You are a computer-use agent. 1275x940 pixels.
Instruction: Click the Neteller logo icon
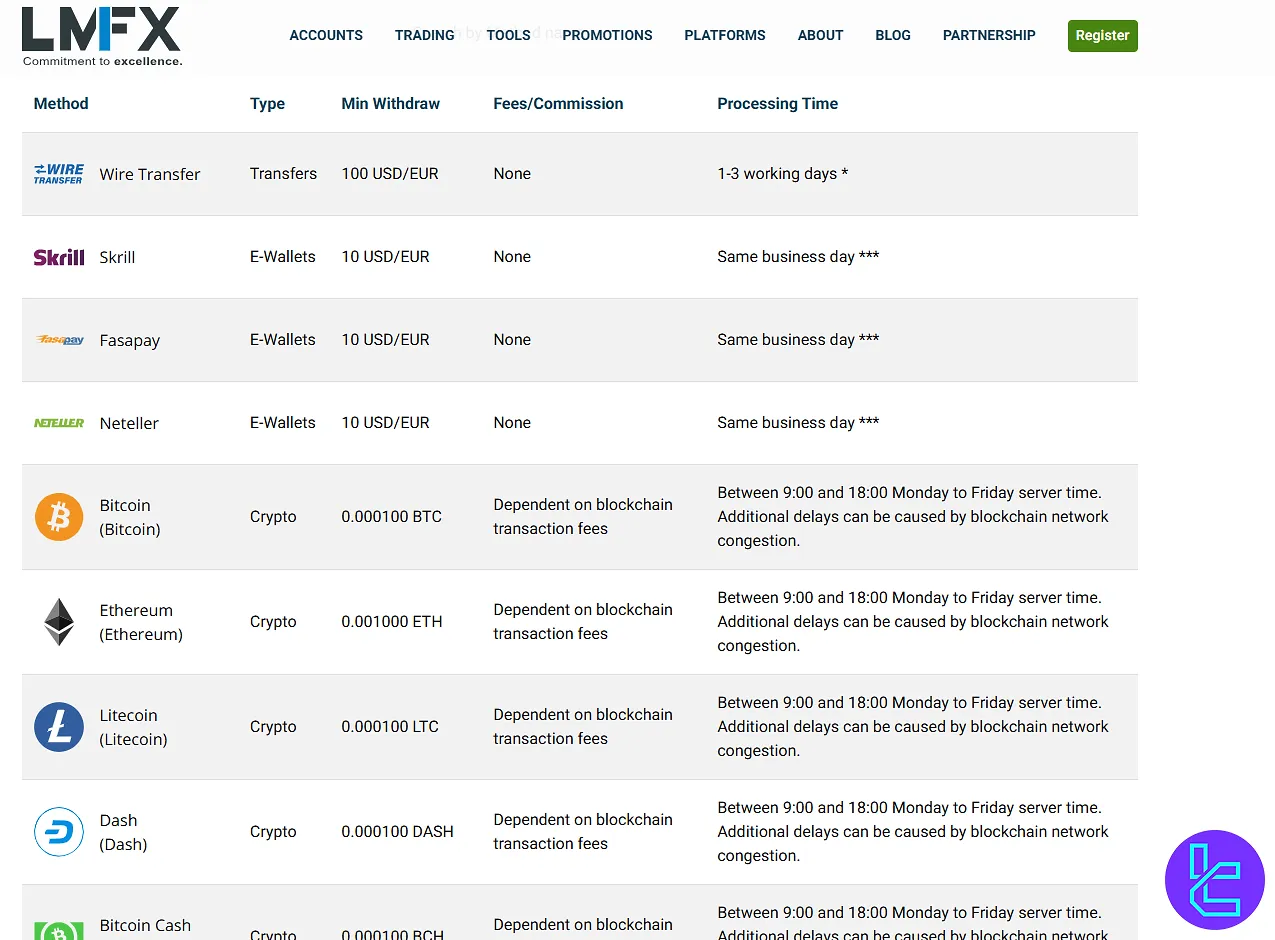click(x=59, y=423)
